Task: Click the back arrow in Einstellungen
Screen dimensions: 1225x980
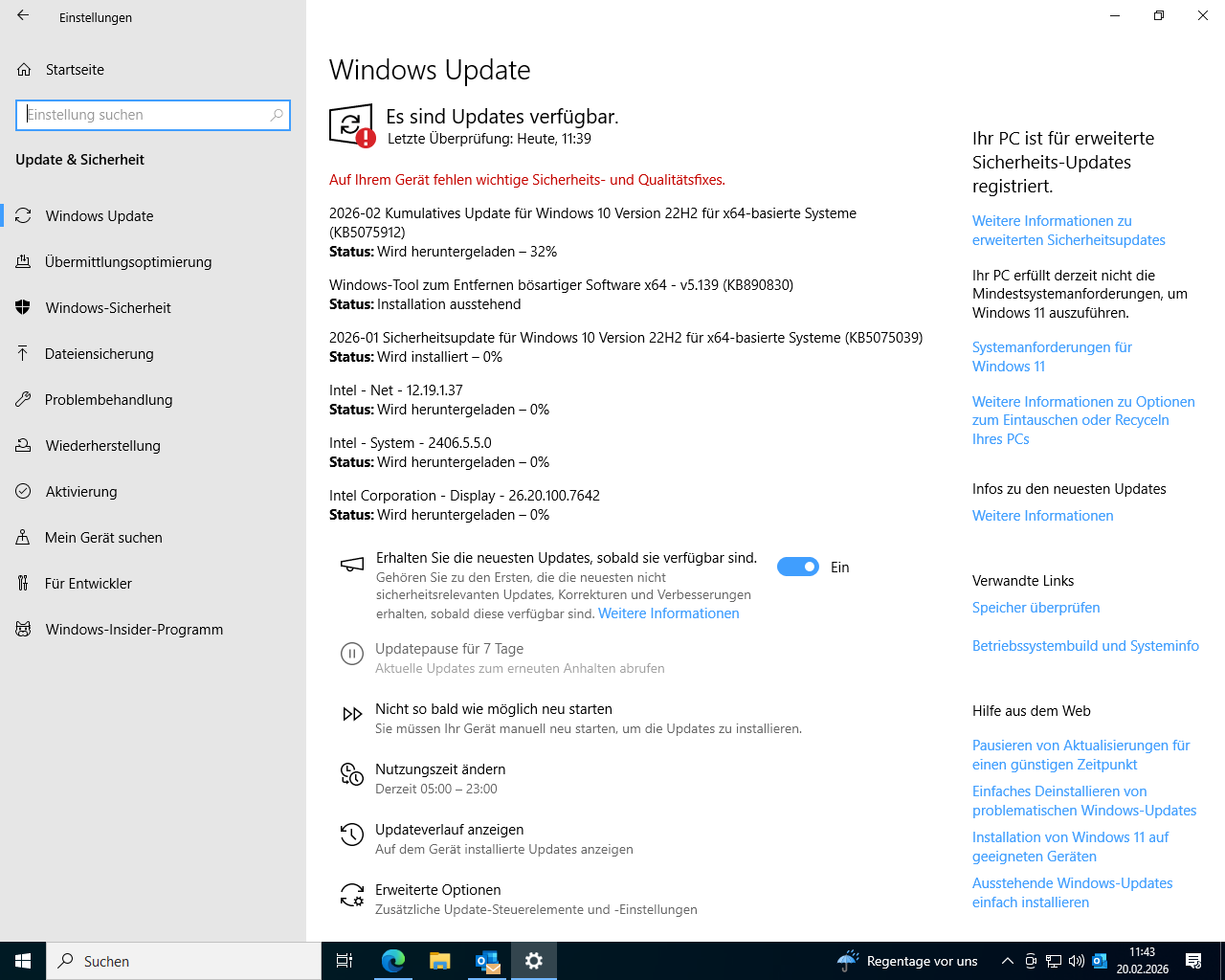Action: (x=23, y=15)
